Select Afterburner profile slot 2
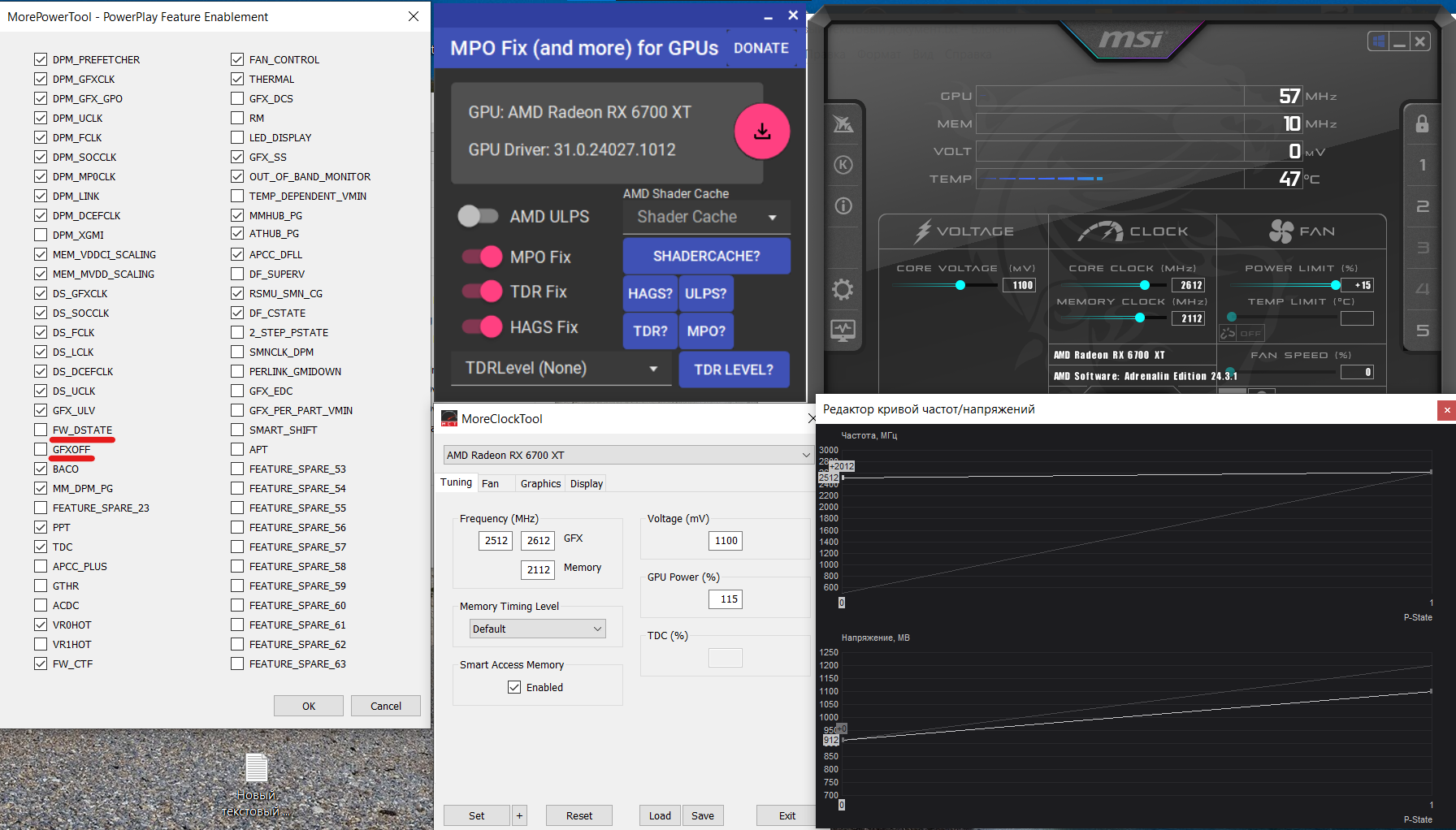This screenshot has height=830, width=1456. (x=1422, y=206)
